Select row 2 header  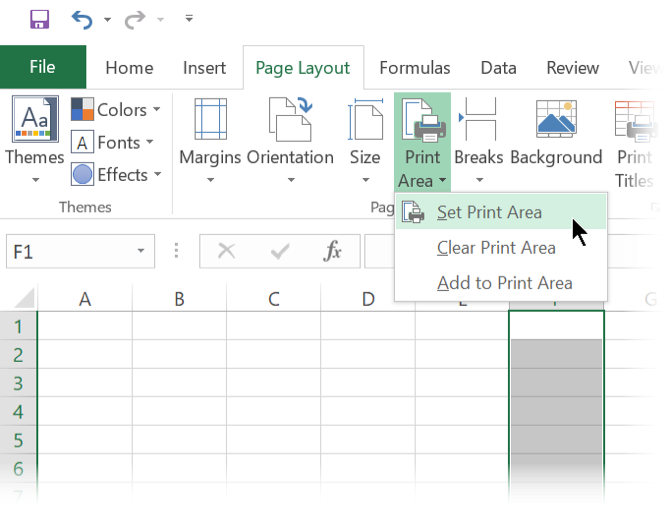point(18,355)
